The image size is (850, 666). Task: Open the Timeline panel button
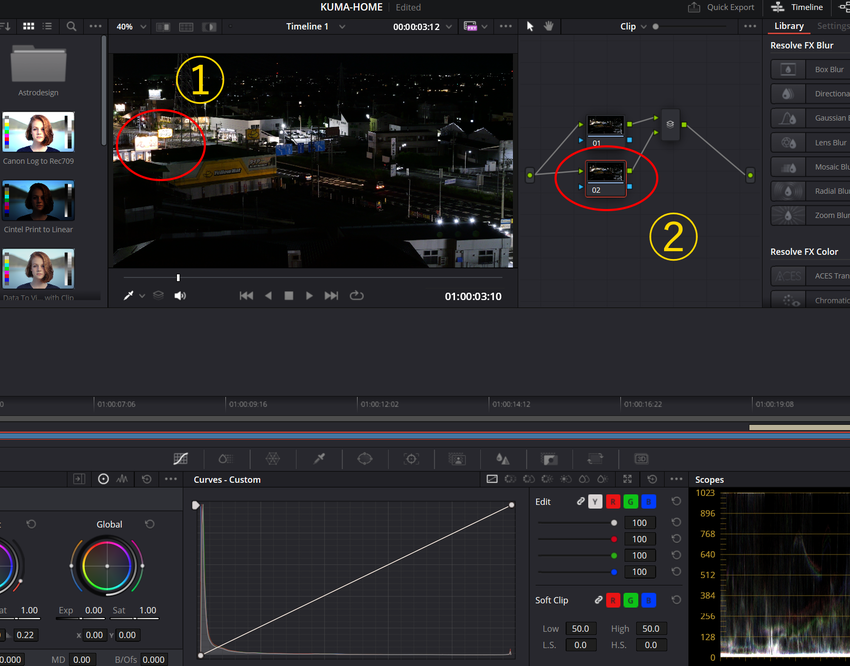(x=797, y=7)
